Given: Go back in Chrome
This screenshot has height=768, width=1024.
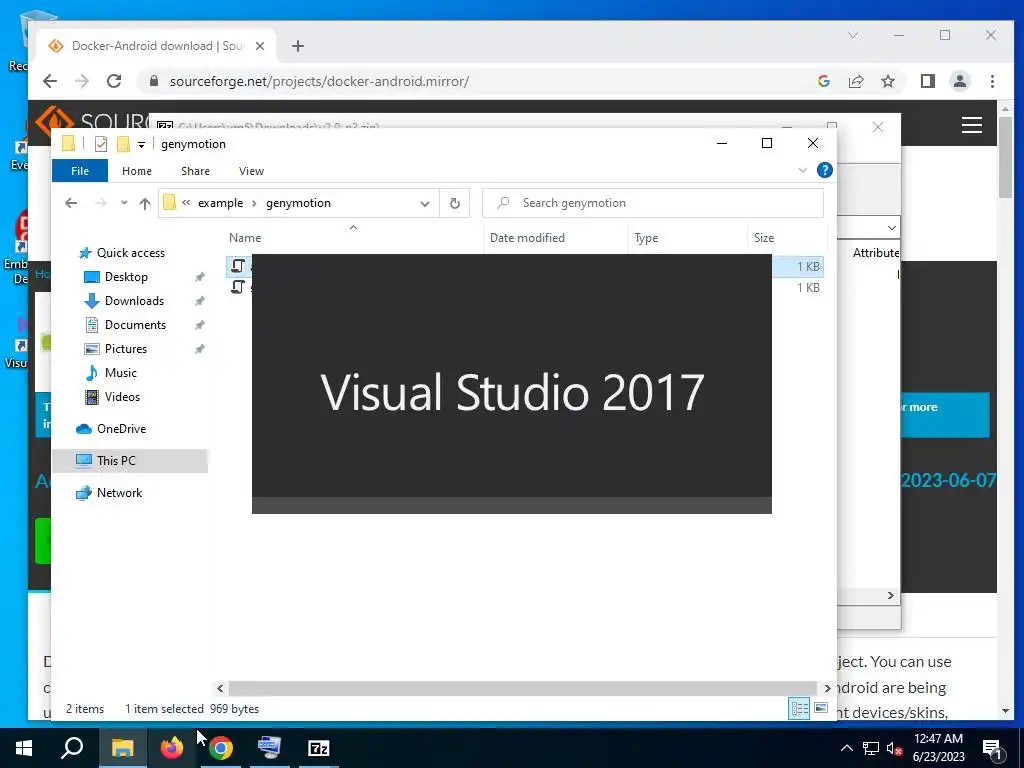Looking at the screenshot, I should [50, 81].
